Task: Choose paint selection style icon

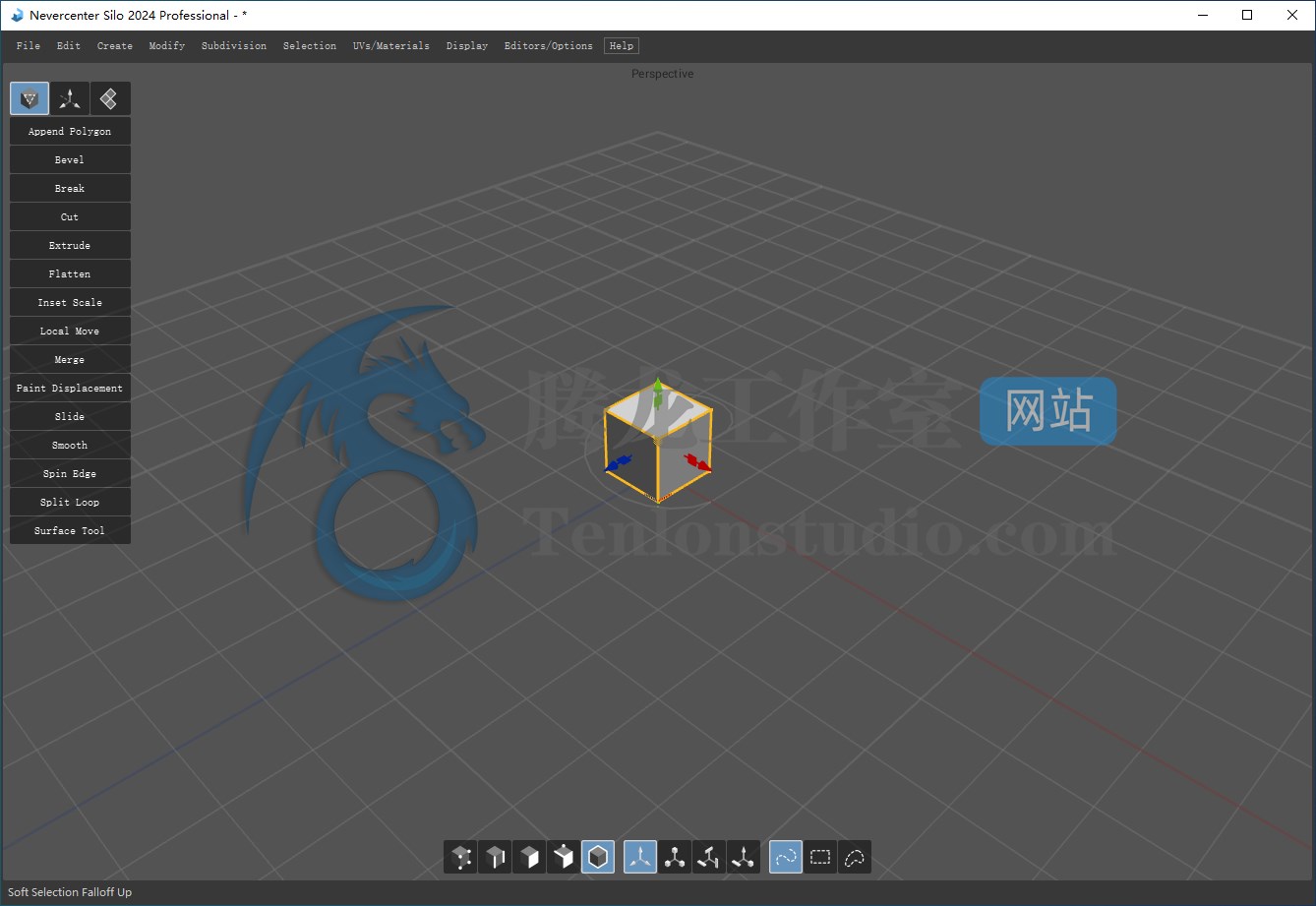Action: tap(786, 857)
